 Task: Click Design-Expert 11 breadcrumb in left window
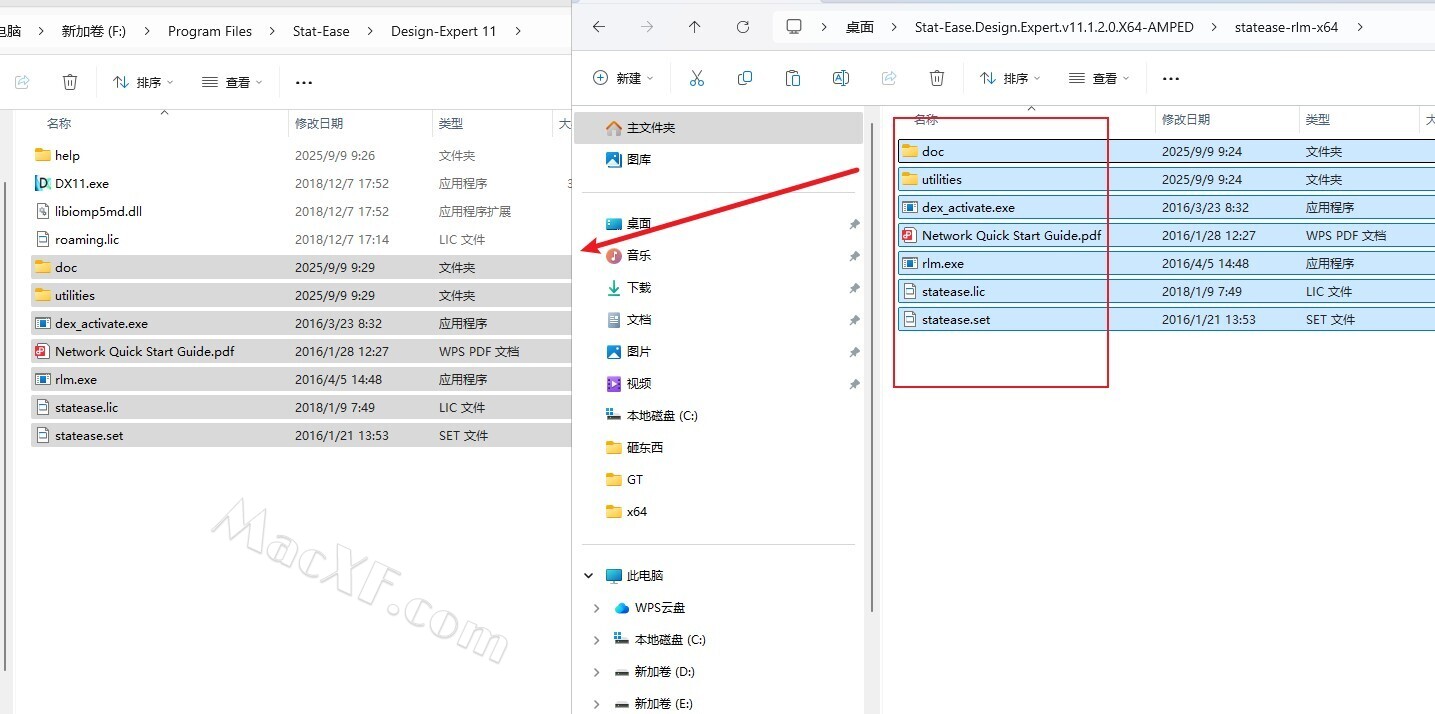[443, 31]
